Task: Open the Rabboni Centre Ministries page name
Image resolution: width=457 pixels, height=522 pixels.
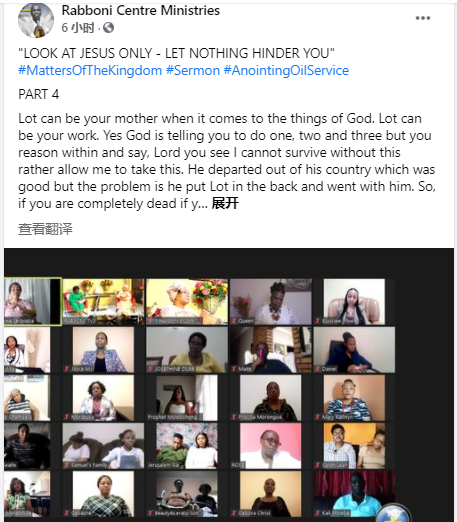Action: point(141,10)
